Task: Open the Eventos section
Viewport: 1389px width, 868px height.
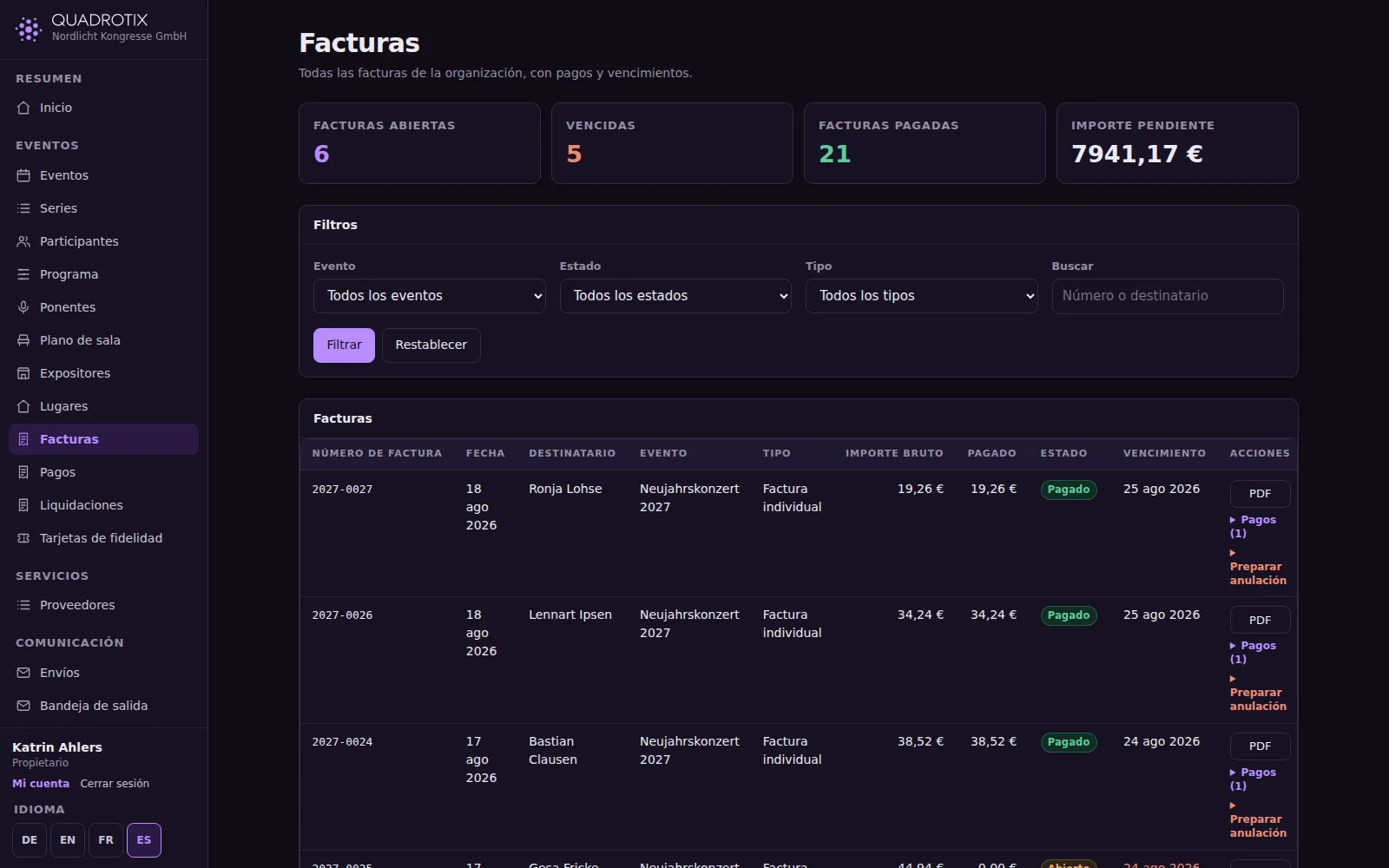Action: pyautogui.click(x=103, y=175)
